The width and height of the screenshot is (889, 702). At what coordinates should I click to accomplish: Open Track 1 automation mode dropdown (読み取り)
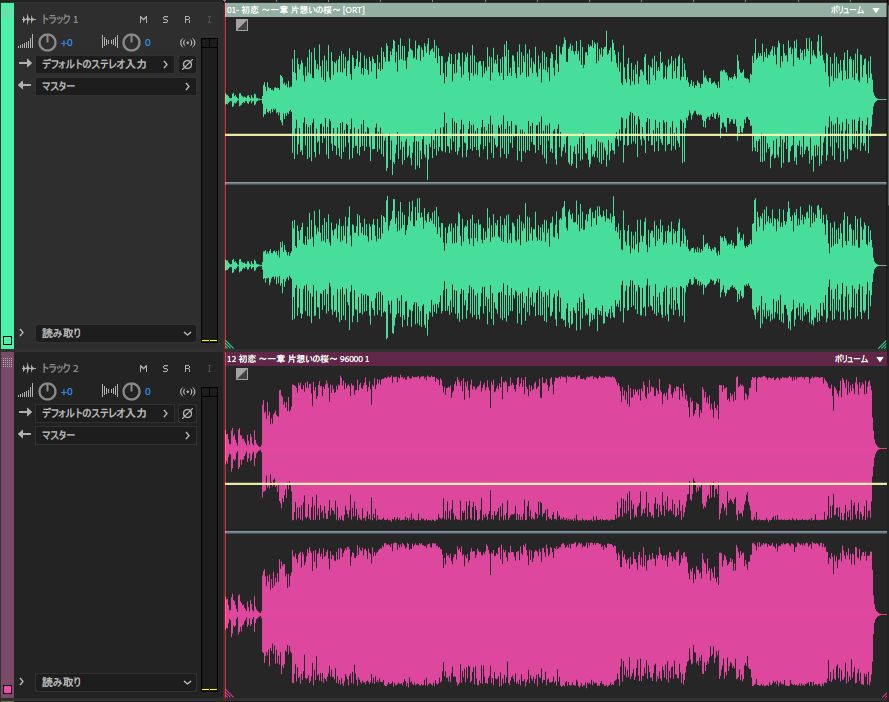click(x=116, y=333)
